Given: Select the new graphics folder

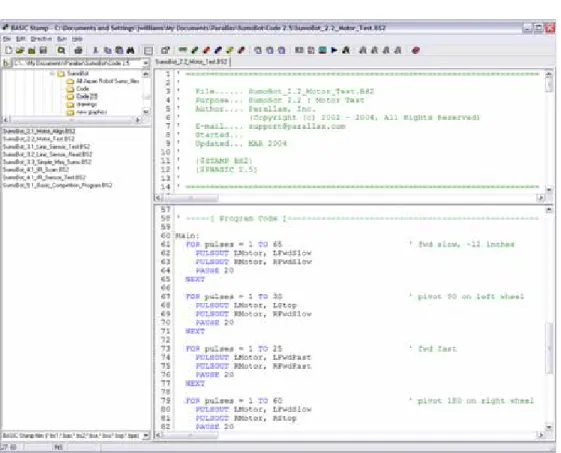Looking at the screenshot, I should coord(92,112).
